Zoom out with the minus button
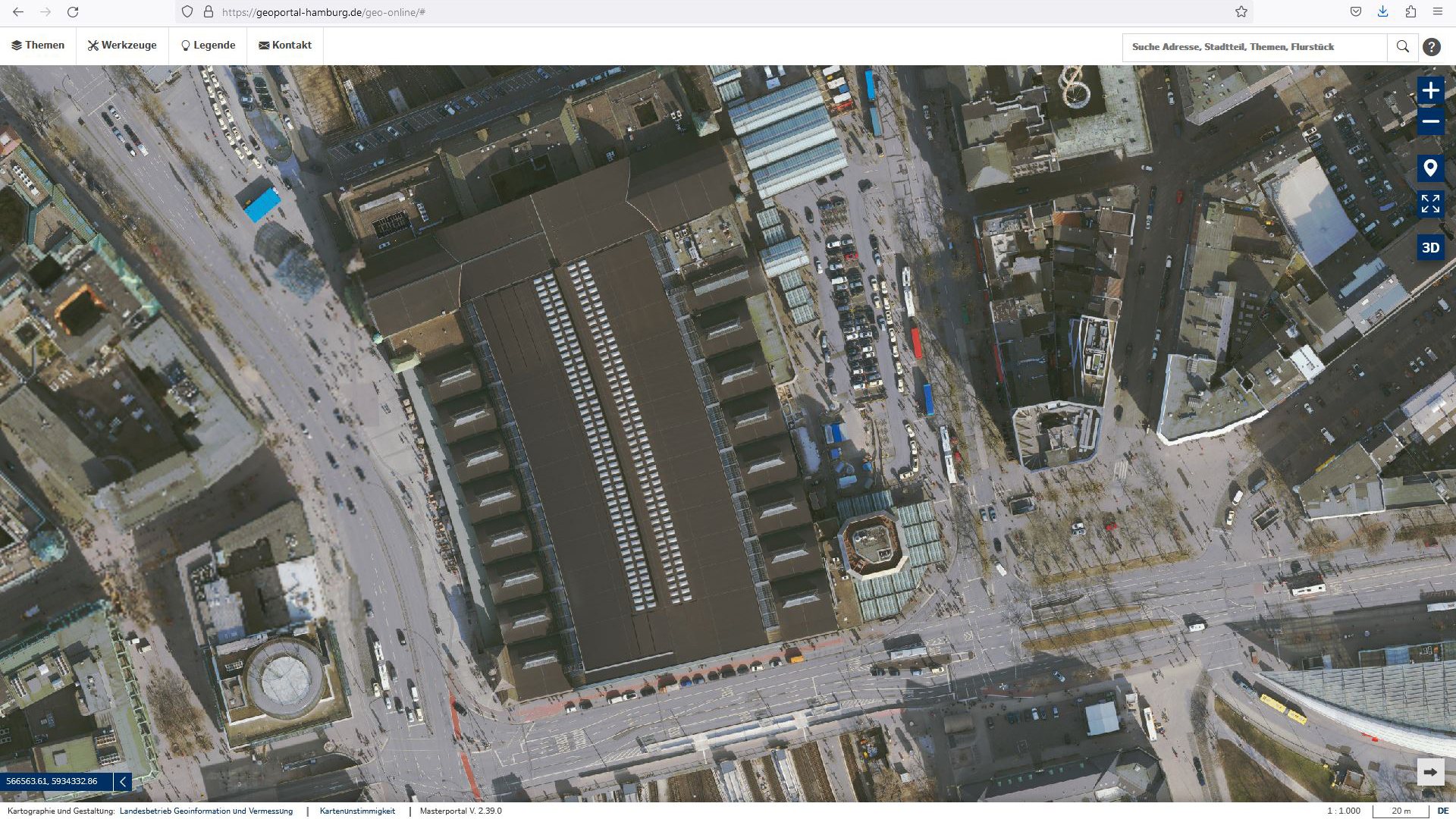The height and width of the screenshot is (819, 1456). (x=1430, y=121)
